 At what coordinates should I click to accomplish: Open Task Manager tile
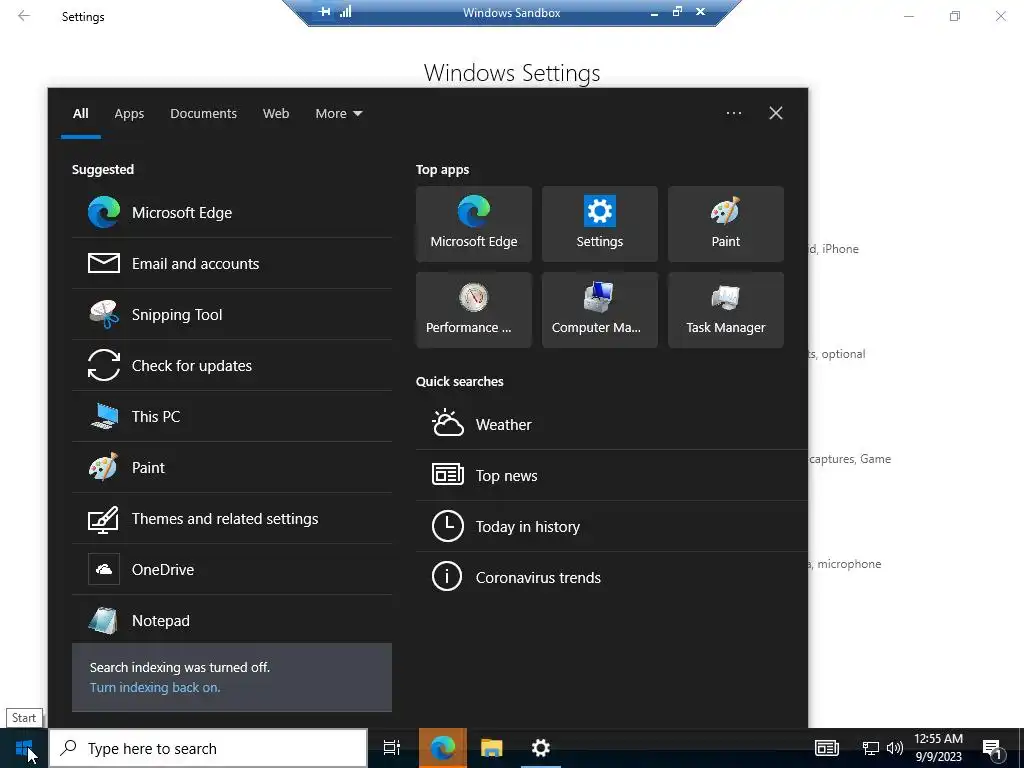tap(726, 310)
